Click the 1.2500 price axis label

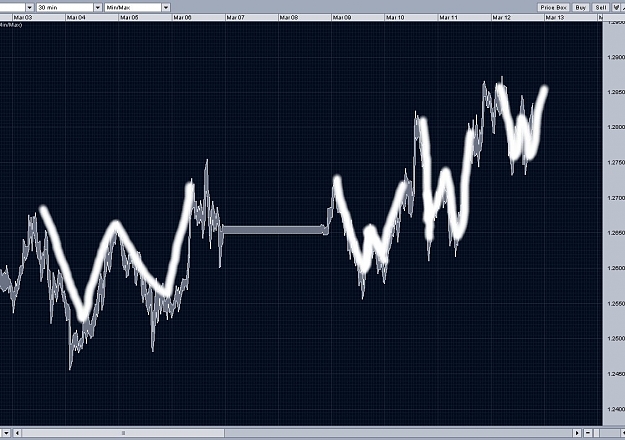click(616, 338)
